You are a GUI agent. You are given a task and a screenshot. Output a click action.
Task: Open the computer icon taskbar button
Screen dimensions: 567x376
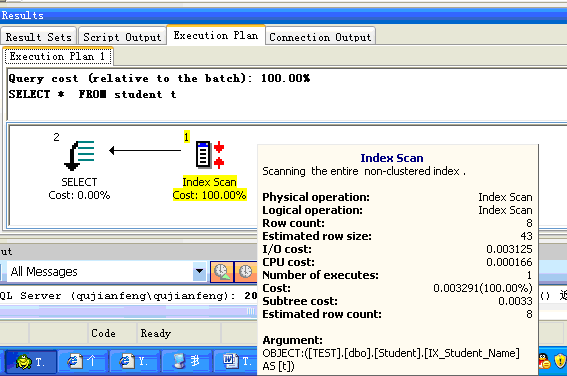[187, 362]
